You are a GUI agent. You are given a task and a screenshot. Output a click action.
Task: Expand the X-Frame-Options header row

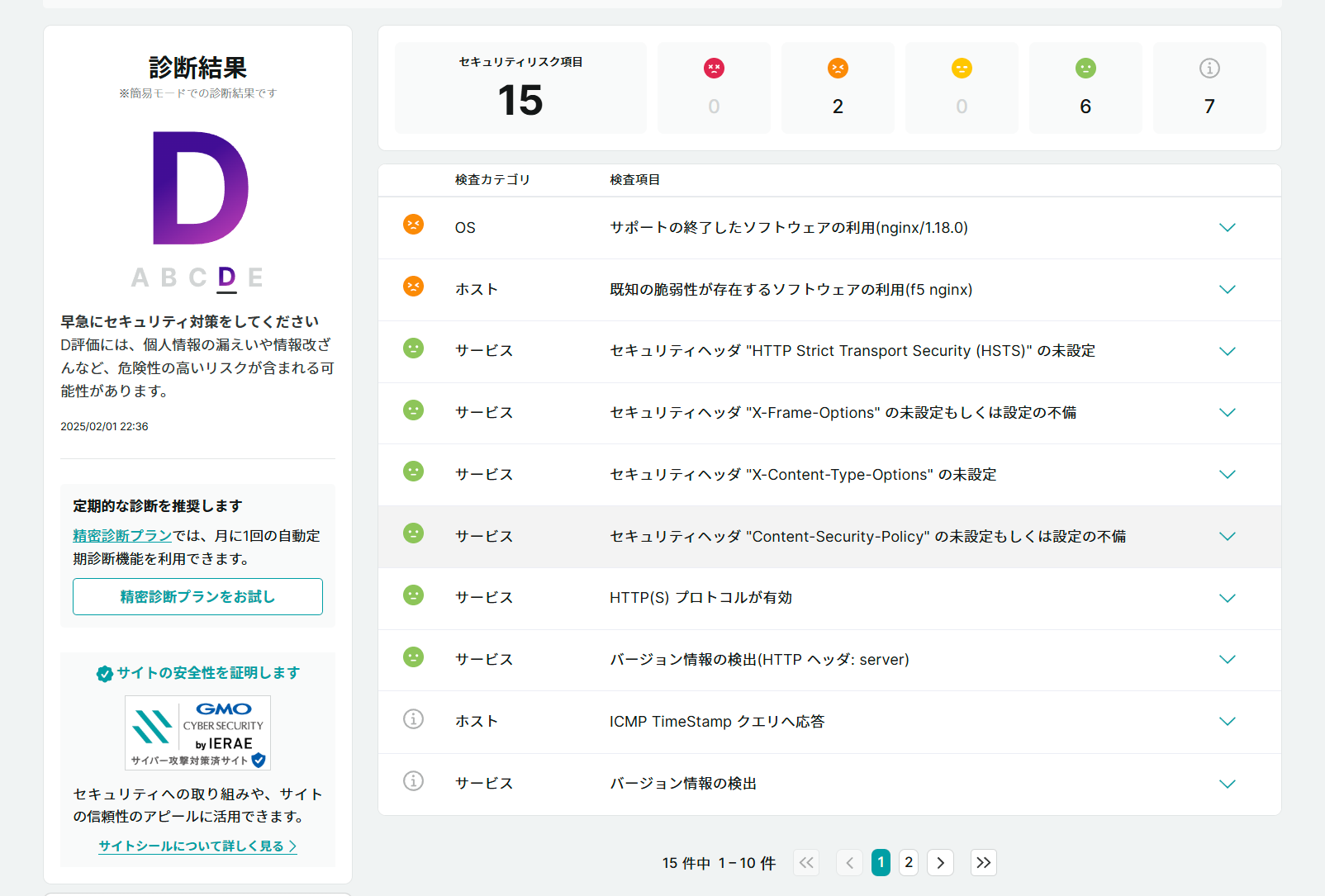click(1228, 413)
